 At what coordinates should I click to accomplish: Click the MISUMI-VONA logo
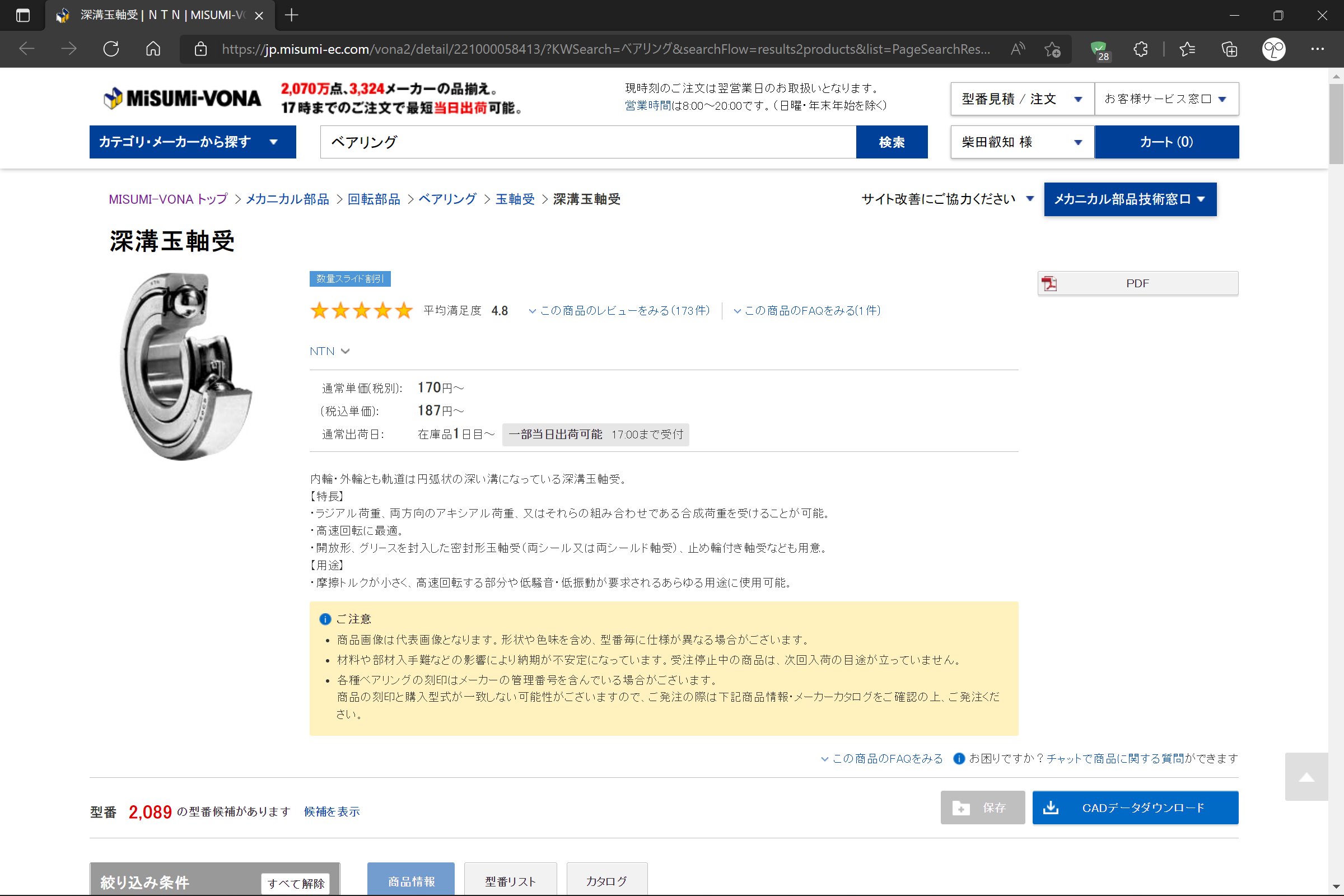(x=183, y=99)
